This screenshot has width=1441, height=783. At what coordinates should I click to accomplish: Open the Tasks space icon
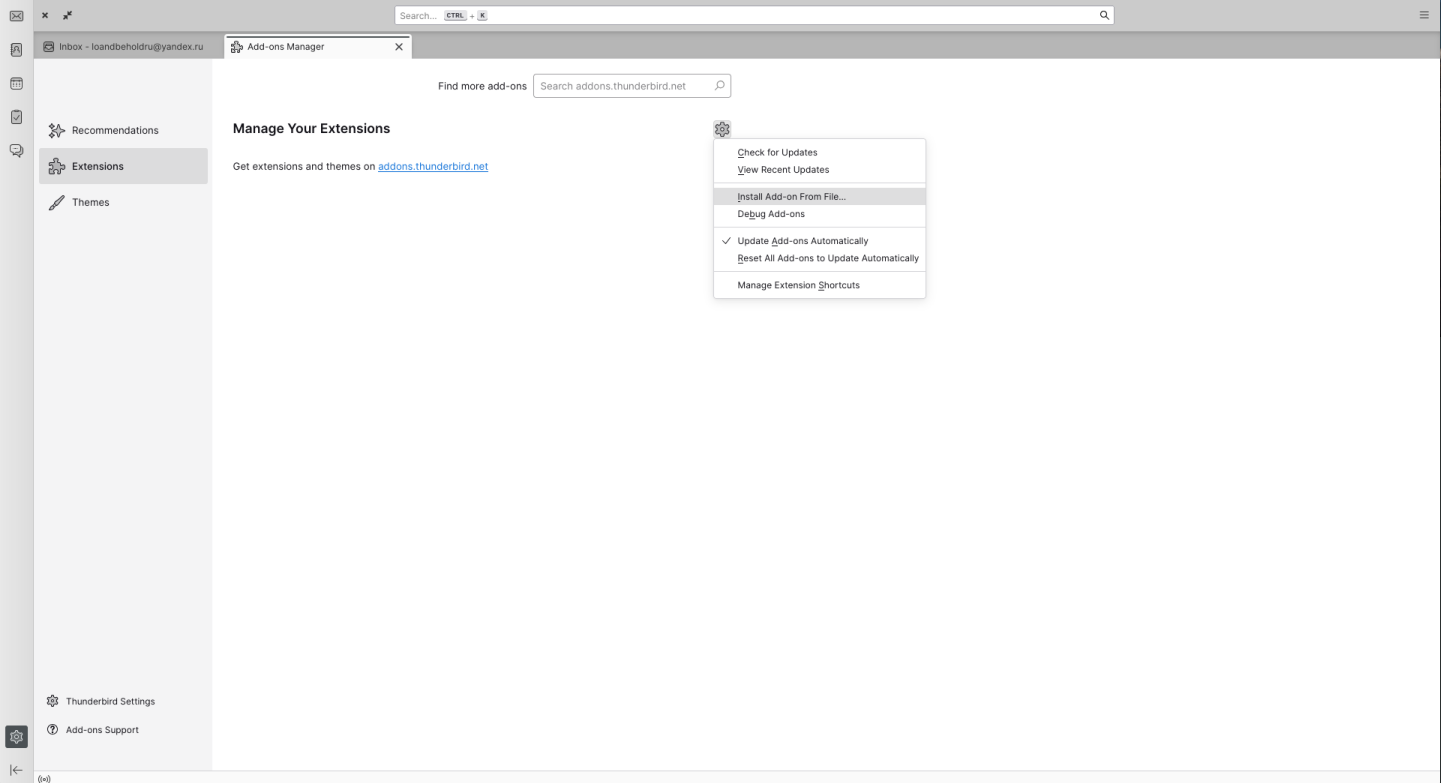point(16,117)
